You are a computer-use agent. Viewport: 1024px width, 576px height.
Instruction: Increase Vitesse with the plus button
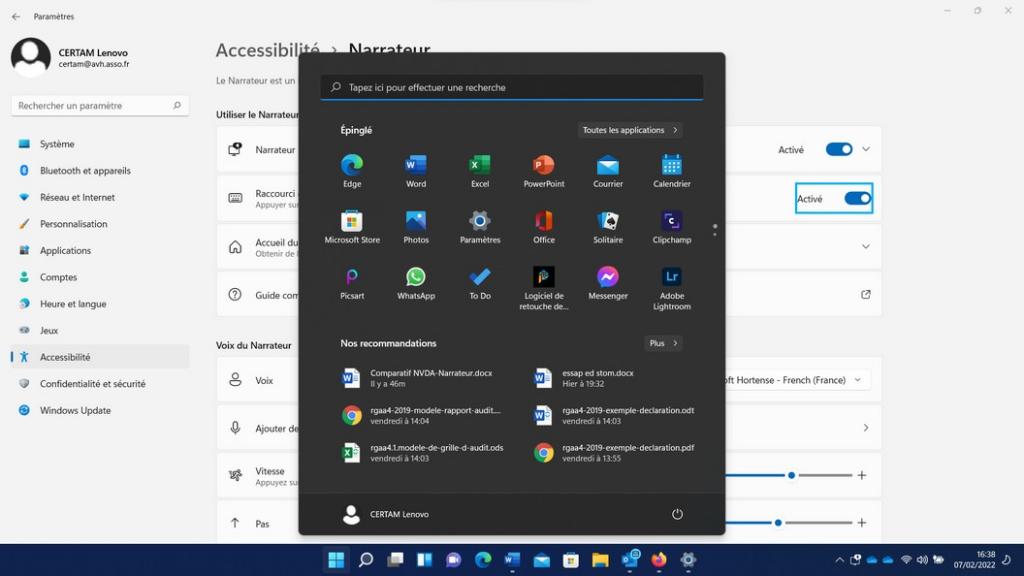click(862, 475)
